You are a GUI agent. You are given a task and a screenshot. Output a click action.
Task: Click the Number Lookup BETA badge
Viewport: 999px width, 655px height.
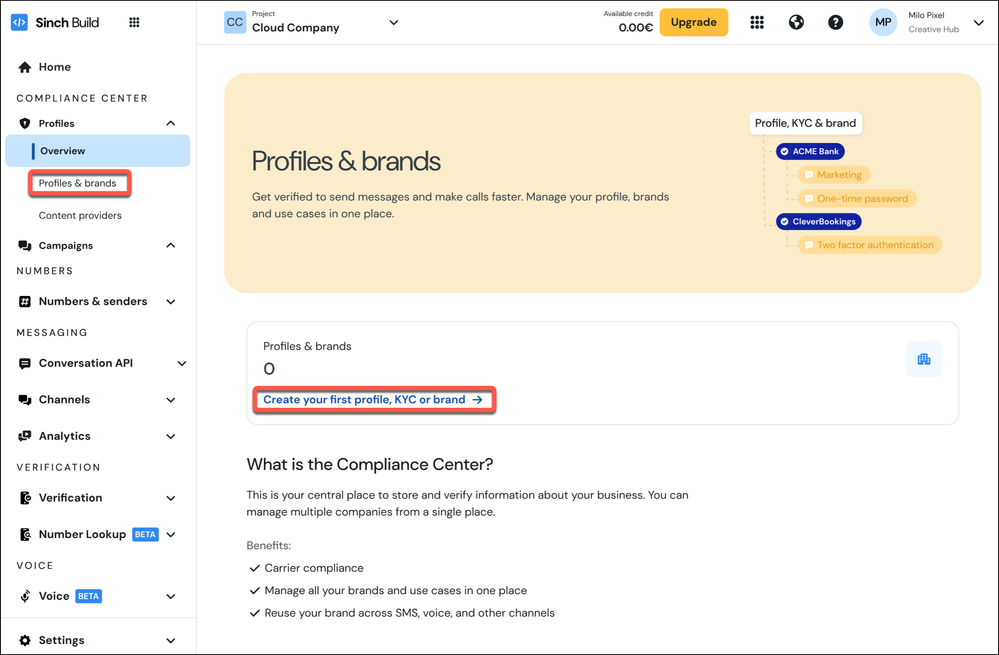[x=145, y=534]
